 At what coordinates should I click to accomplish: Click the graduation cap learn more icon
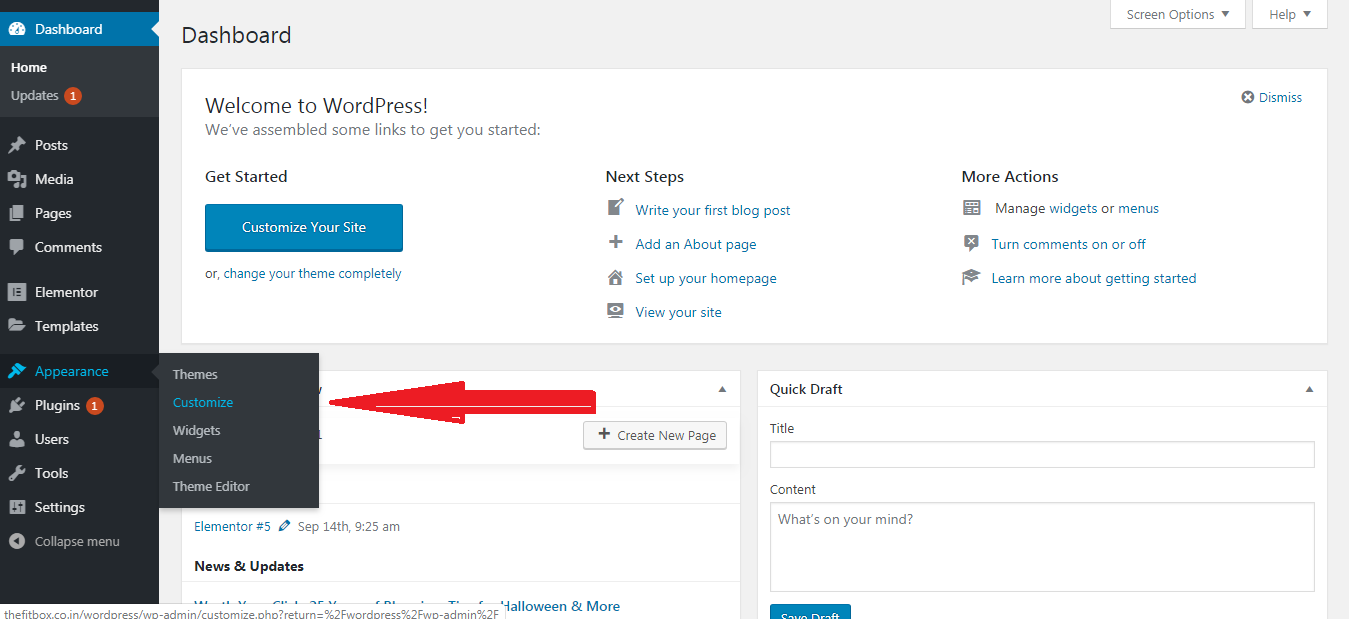(x=971, y=277)
